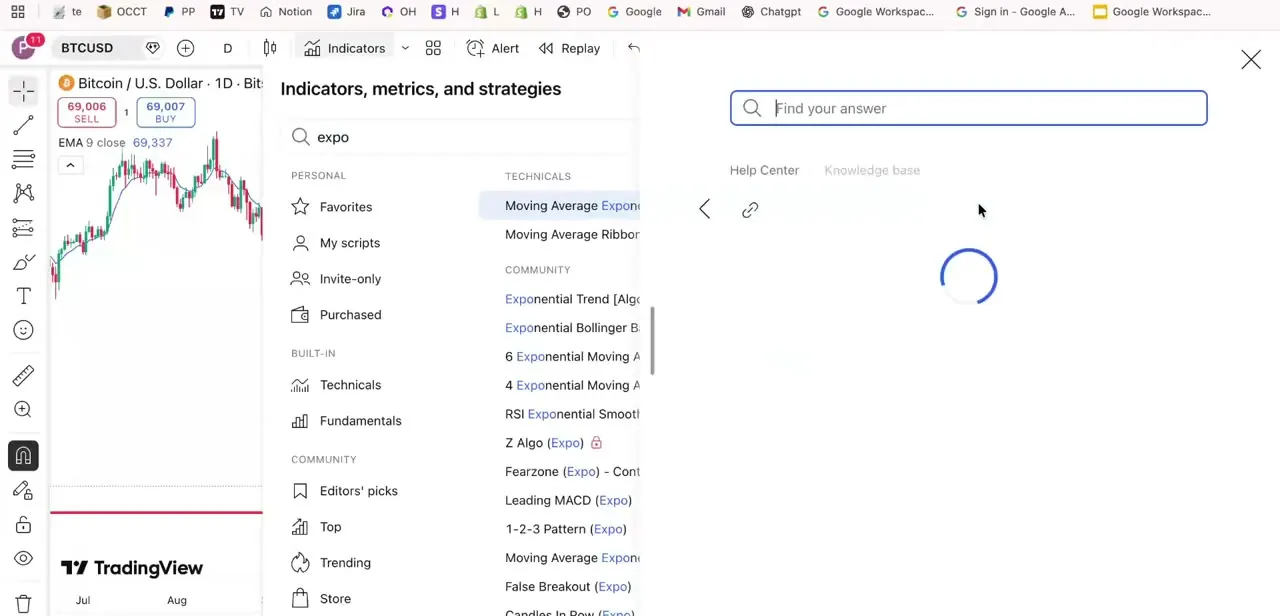Select Exponential Bollinger result
Image resolution: width=1280 pixels, height=616 pixels.
(x=572, y=328)
